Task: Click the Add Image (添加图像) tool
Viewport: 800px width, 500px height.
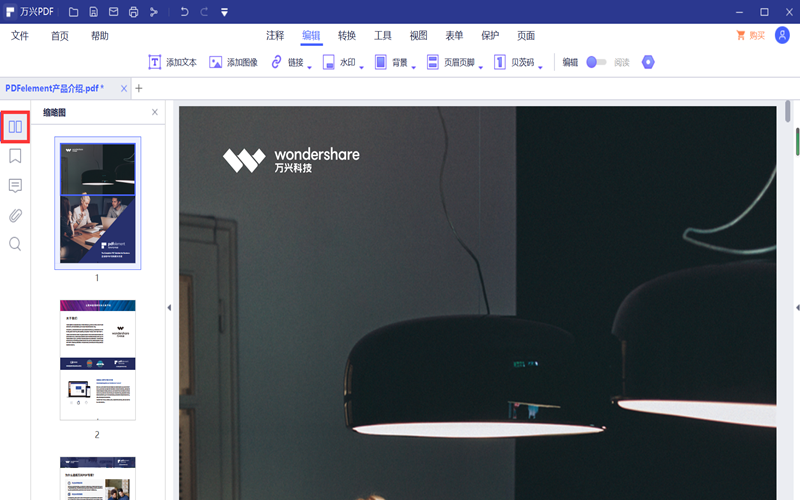Action: tap(233, 62)
